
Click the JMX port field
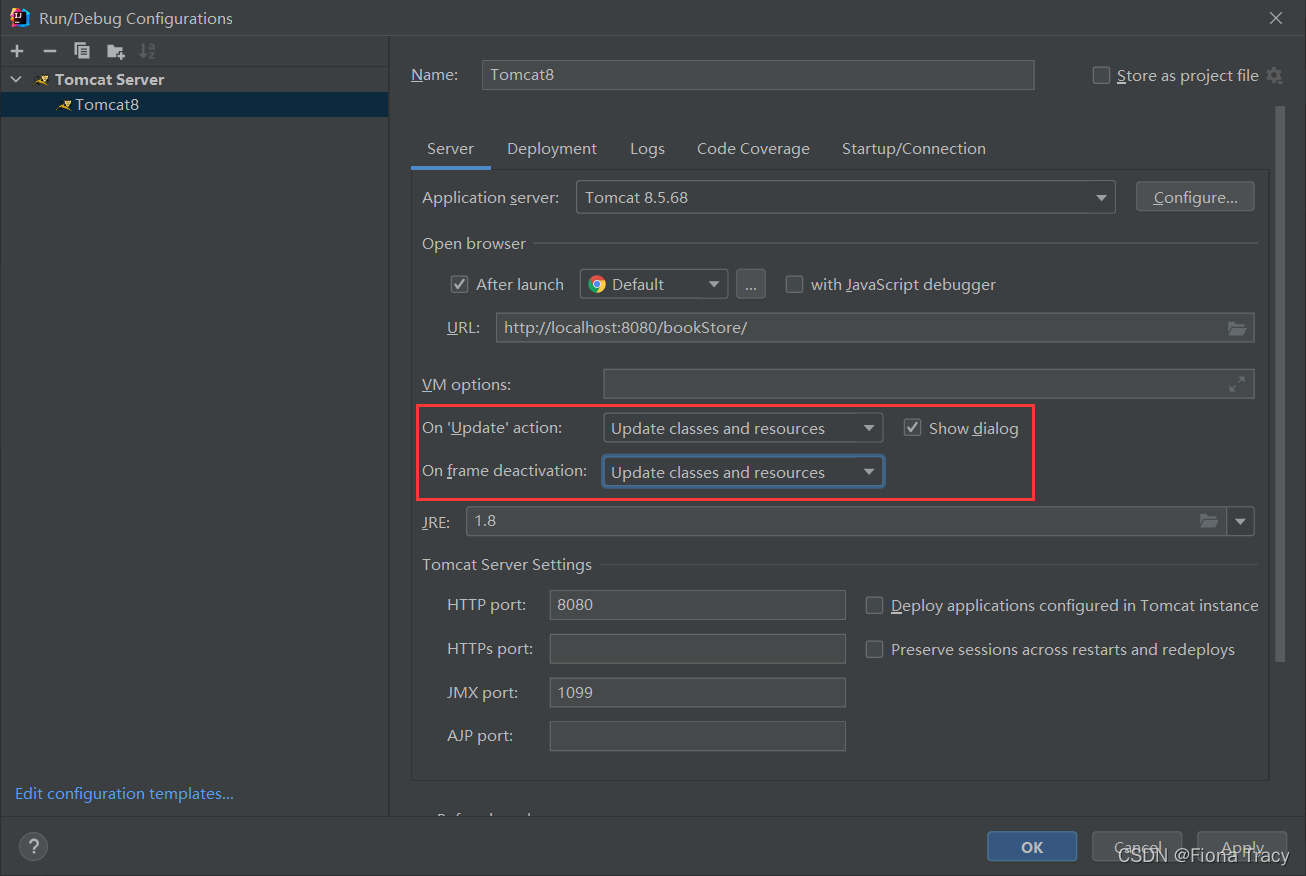click(698, 692)
